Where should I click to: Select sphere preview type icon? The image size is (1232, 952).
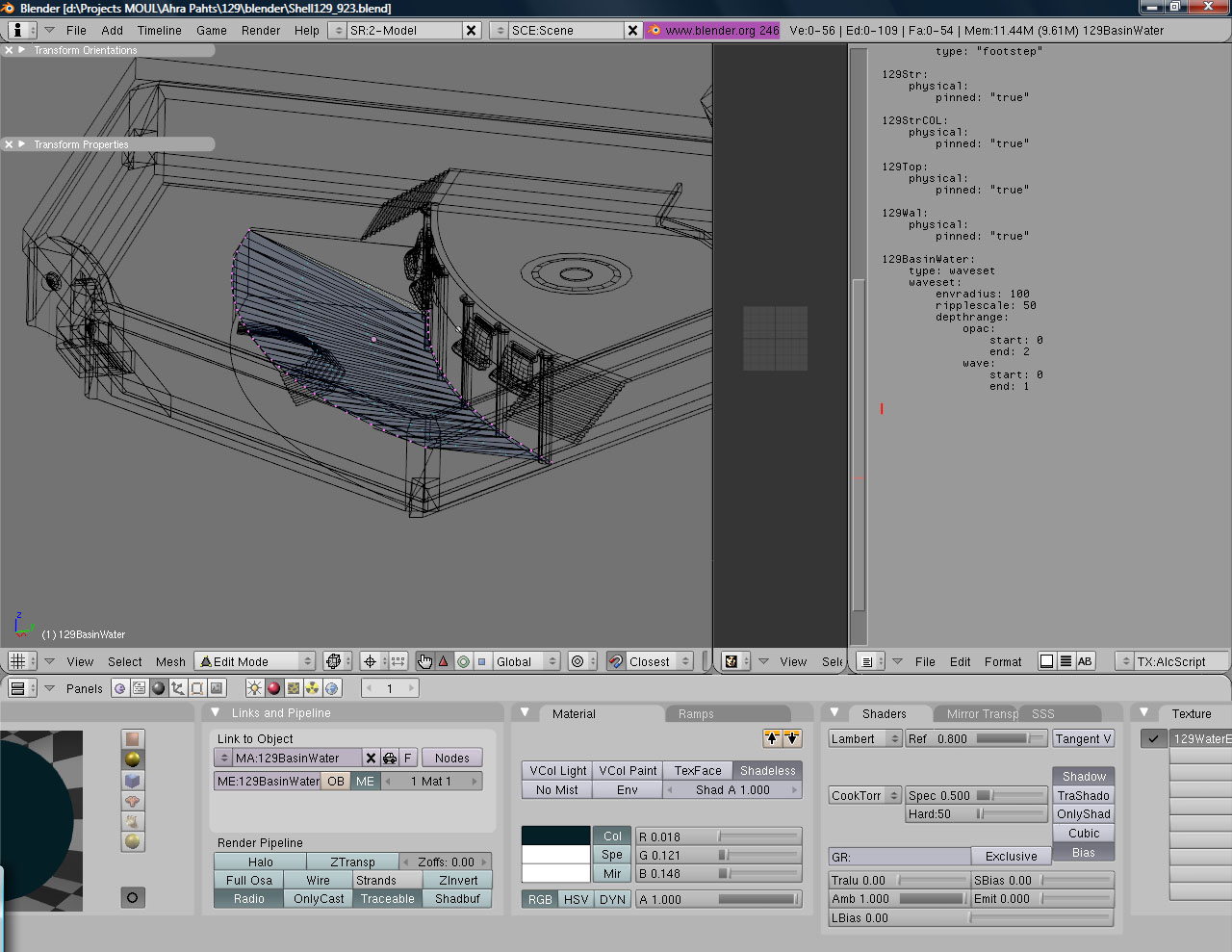point(133,759)
